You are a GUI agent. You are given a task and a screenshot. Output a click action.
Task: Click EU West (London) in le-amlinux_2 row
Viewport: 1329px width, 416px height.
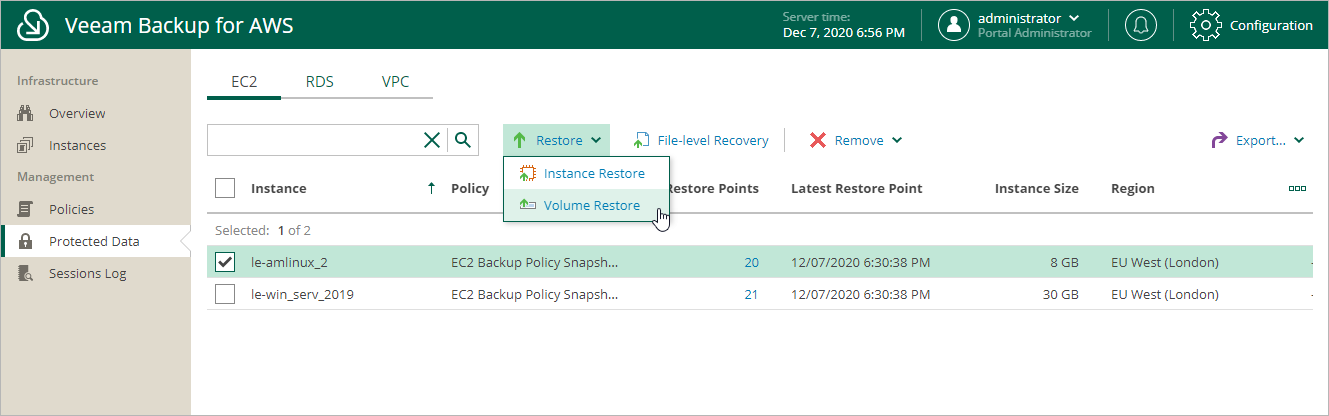point(1165,262)
